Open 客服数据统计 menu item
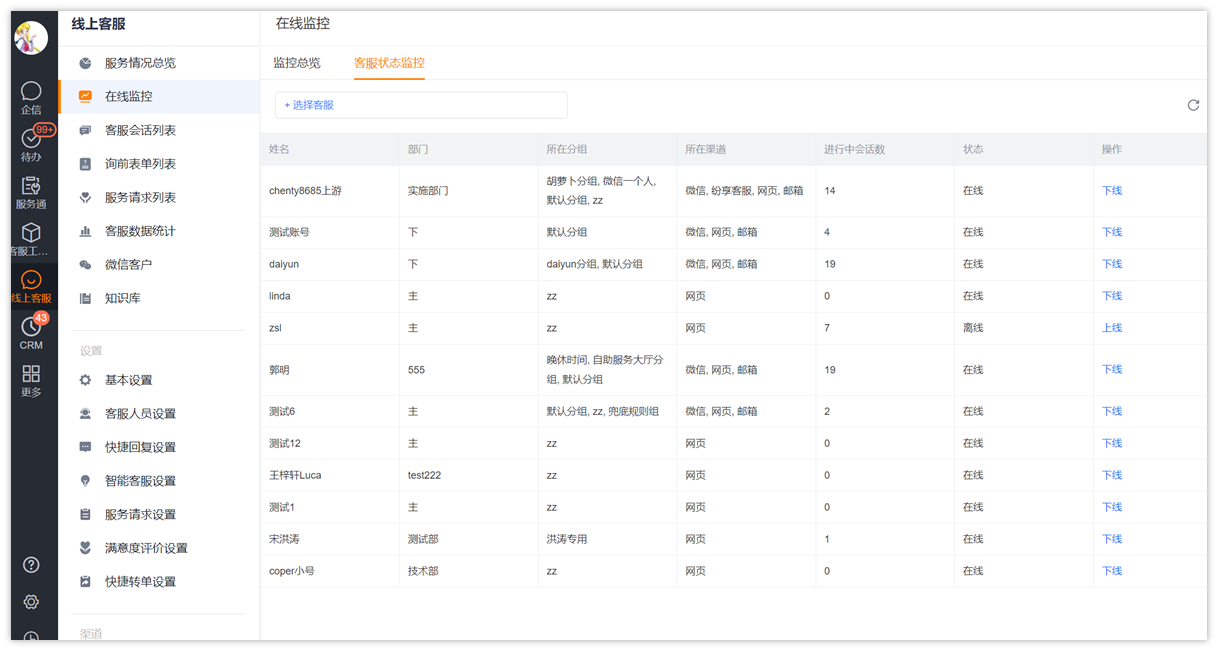The width and height of the screenshot is (1218, 651). 158,231
